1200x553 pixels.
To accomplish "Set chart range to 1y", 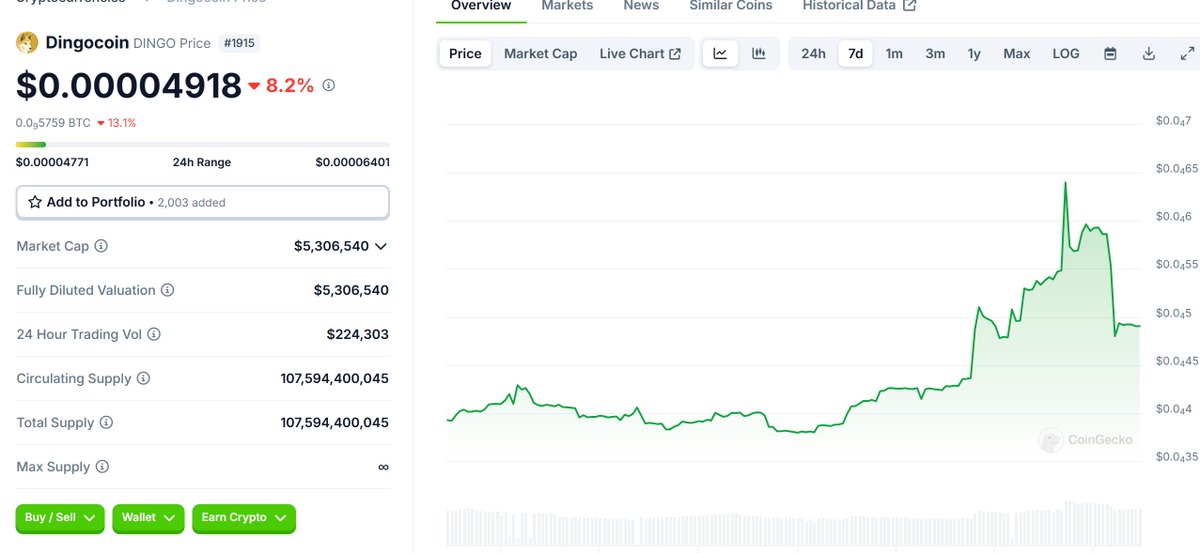I will coord(974,53).
